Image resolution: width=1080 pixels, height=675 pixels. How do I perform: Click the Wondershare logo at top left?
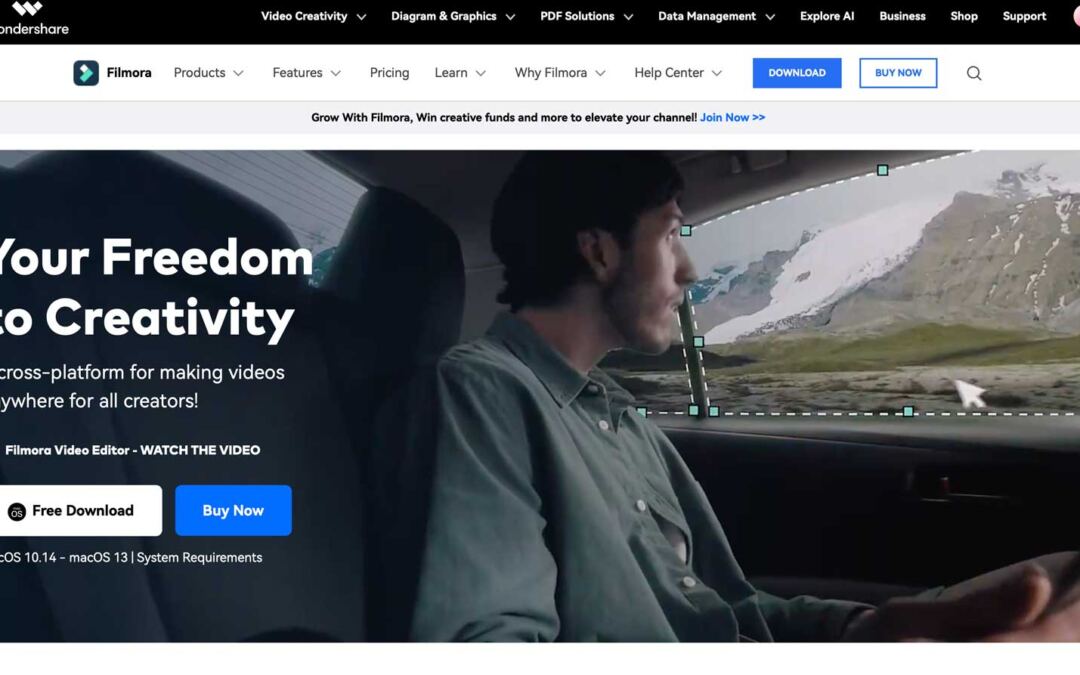pyautogui.click(x=33, y=17)
